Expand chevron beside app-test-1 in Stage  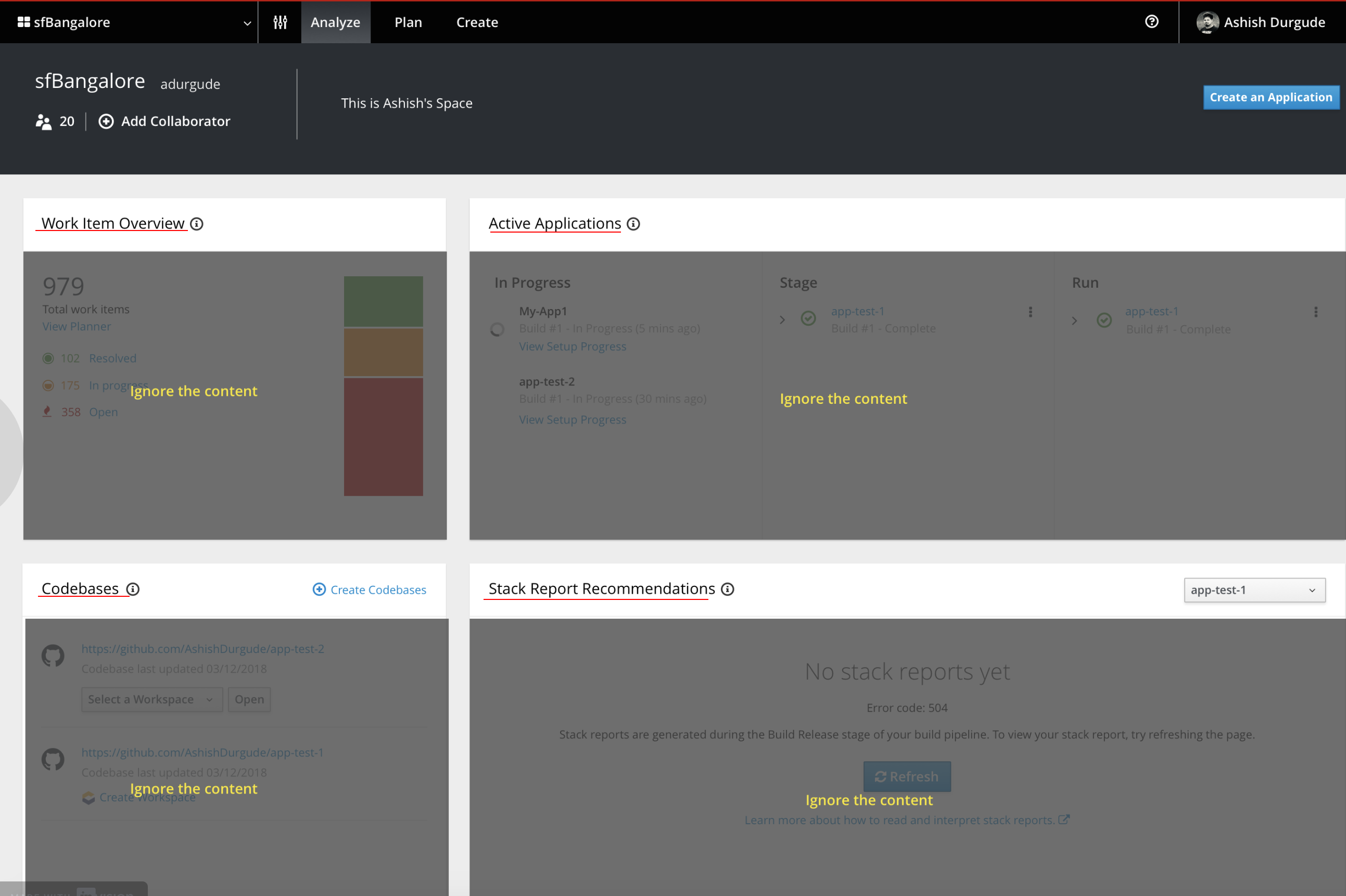tap(782, 320)
